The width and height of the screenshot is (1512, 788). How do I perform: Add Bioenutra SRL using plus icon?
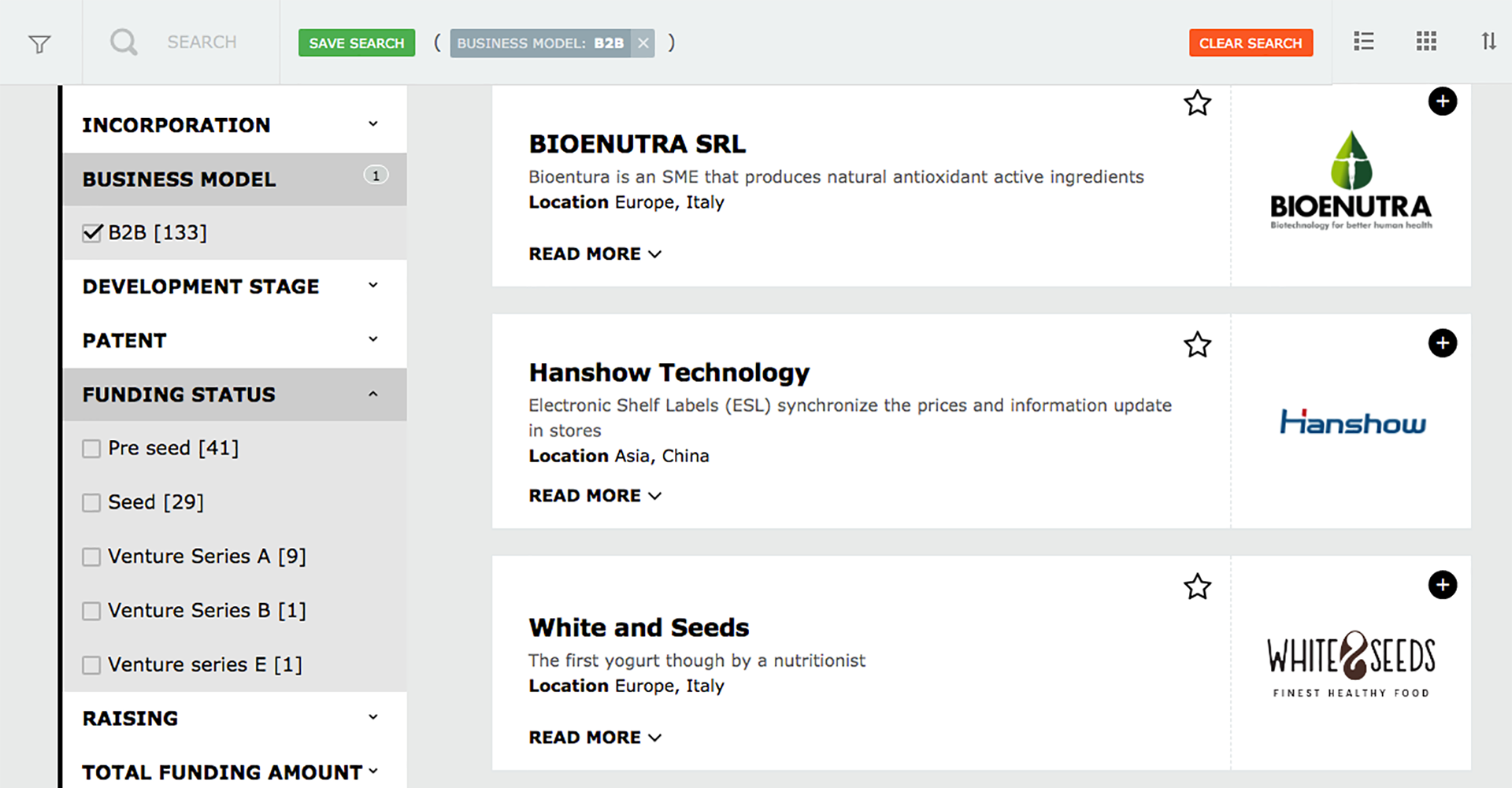(1443, 101)
